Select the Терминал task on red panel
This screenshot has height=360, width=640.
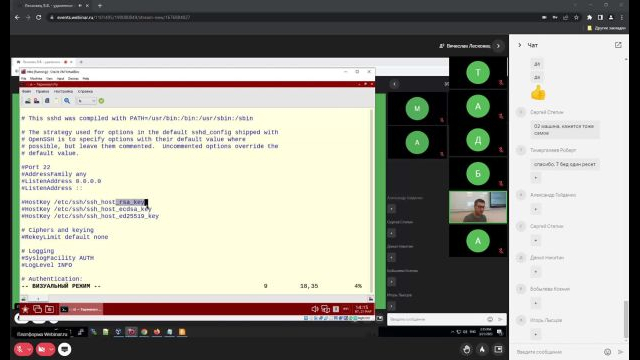81,309
